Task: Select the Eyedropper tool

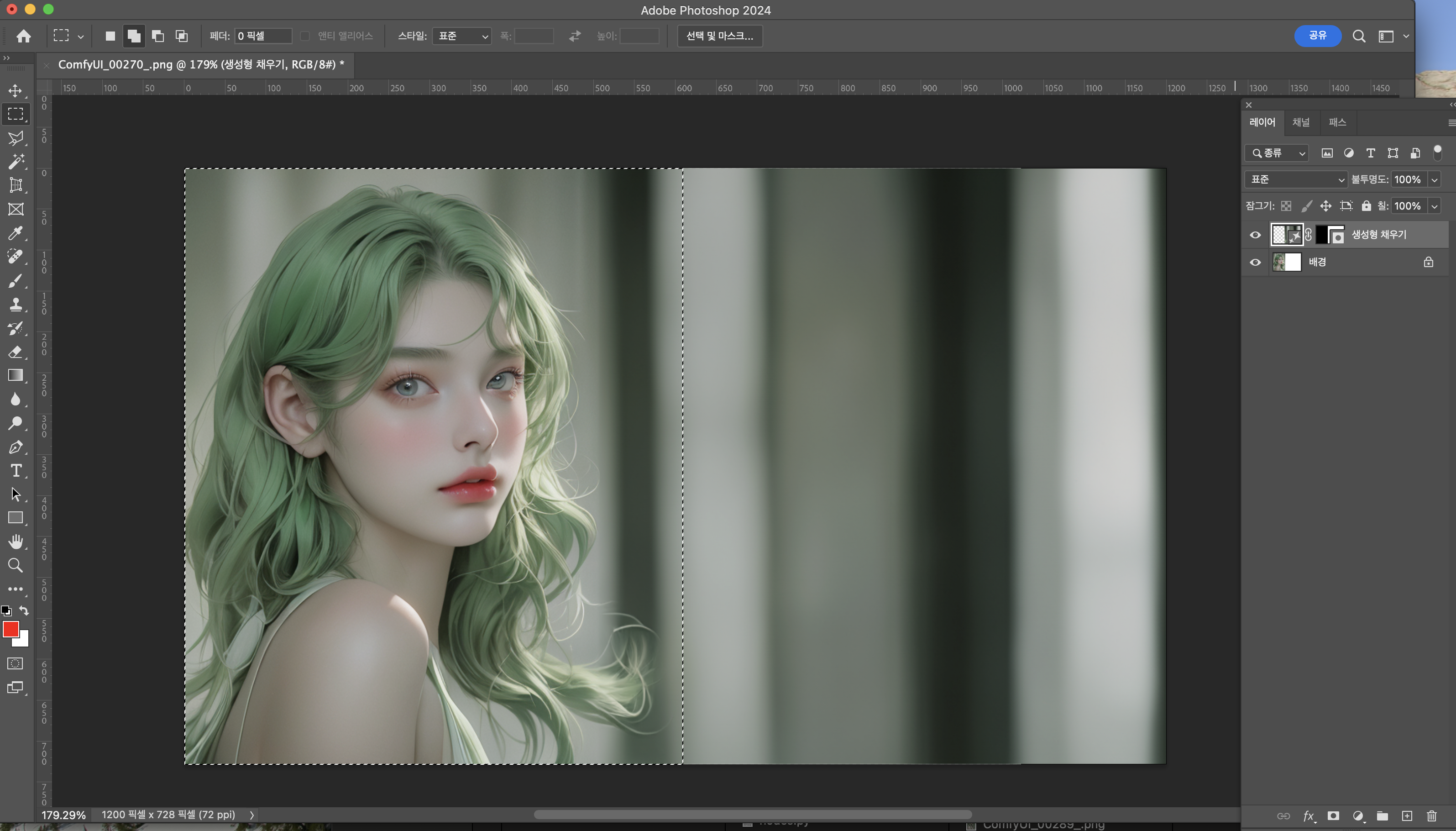Action: 16,233
